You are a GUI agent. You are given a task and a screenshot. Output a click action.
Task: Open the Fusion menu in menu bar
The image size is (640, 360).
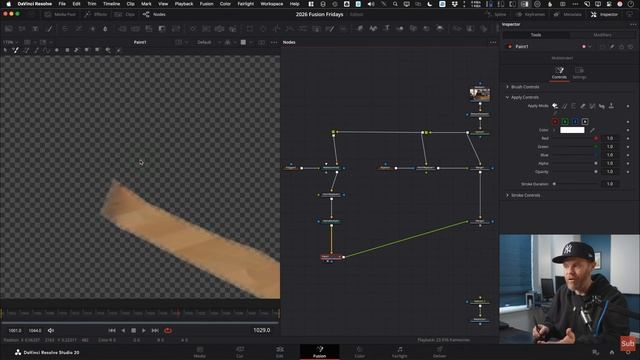(206, 4)
